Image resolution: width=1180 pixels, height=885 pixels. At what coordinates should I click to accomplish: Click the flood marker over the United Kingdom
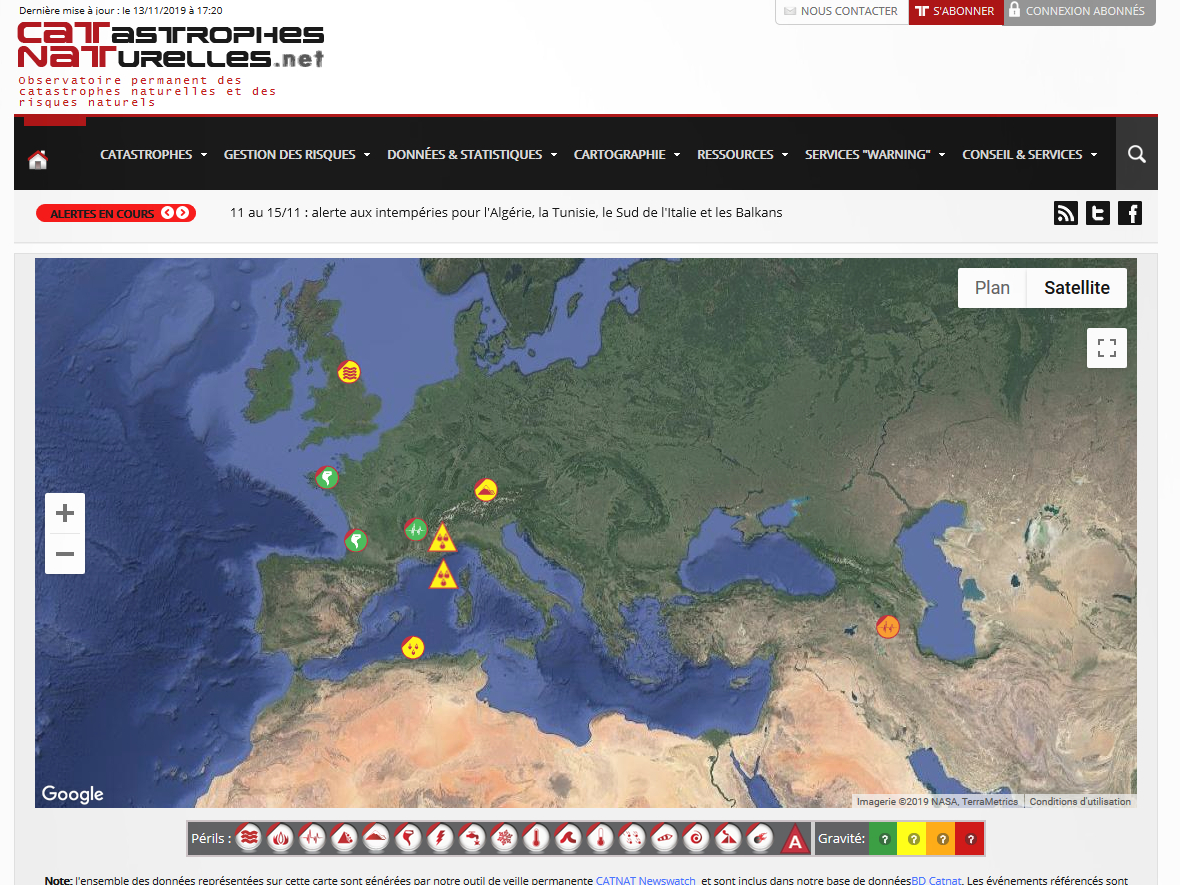click(x=349, y=372)
